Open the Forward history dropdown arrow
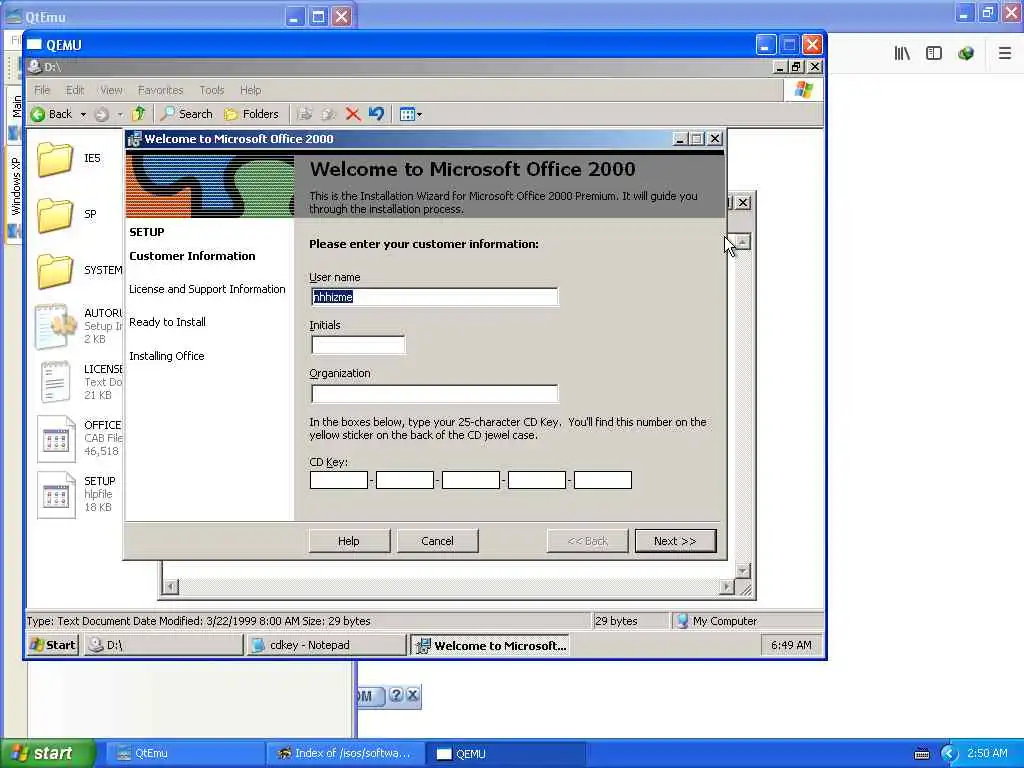Viewport: 1024px width, 768px height. (120, 114)
